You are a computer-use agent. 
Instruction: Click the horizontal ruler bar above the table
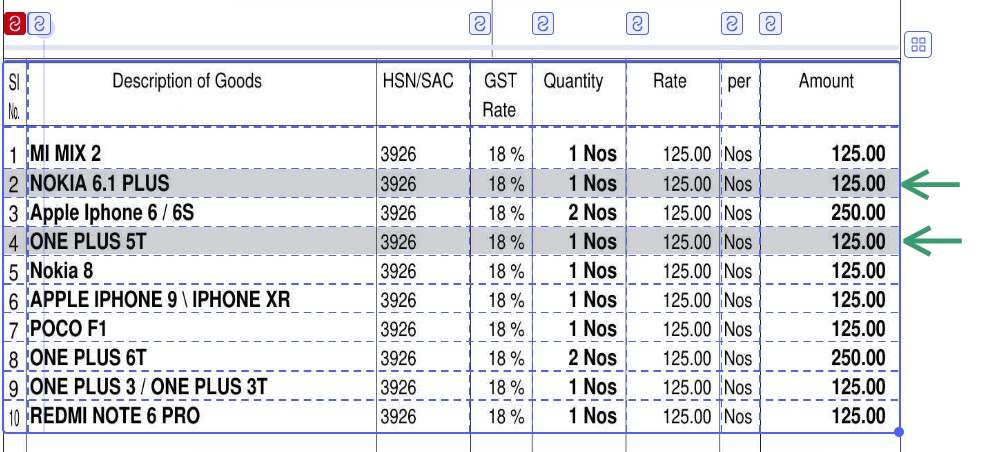pos(452,48)
